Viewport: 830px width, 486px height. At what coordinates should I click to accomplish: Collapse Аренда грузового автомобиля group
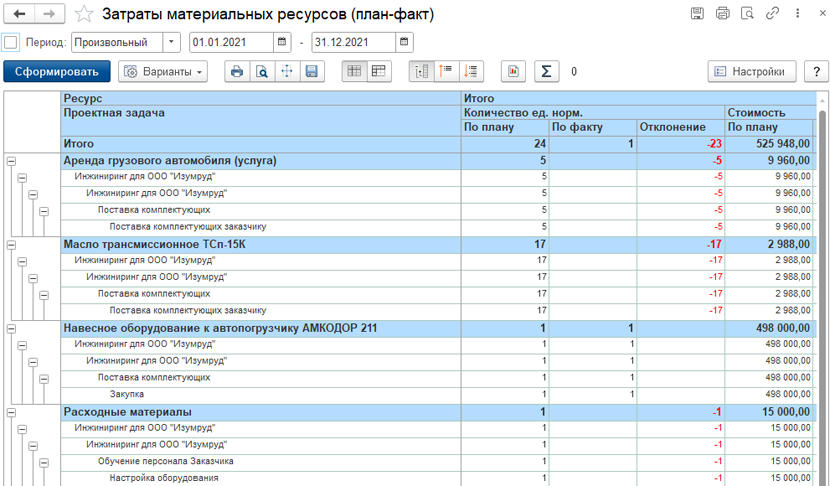tap(11, 161)
